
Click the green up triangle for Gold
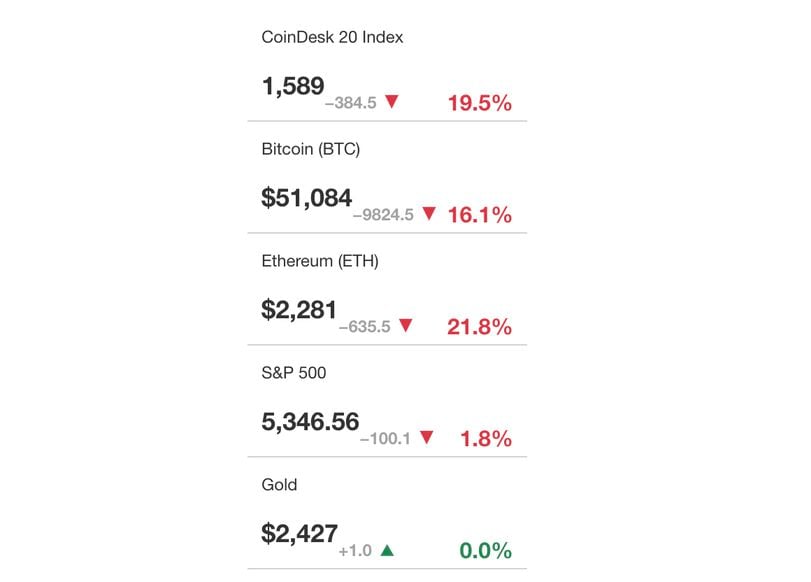[x=387, y=550]
